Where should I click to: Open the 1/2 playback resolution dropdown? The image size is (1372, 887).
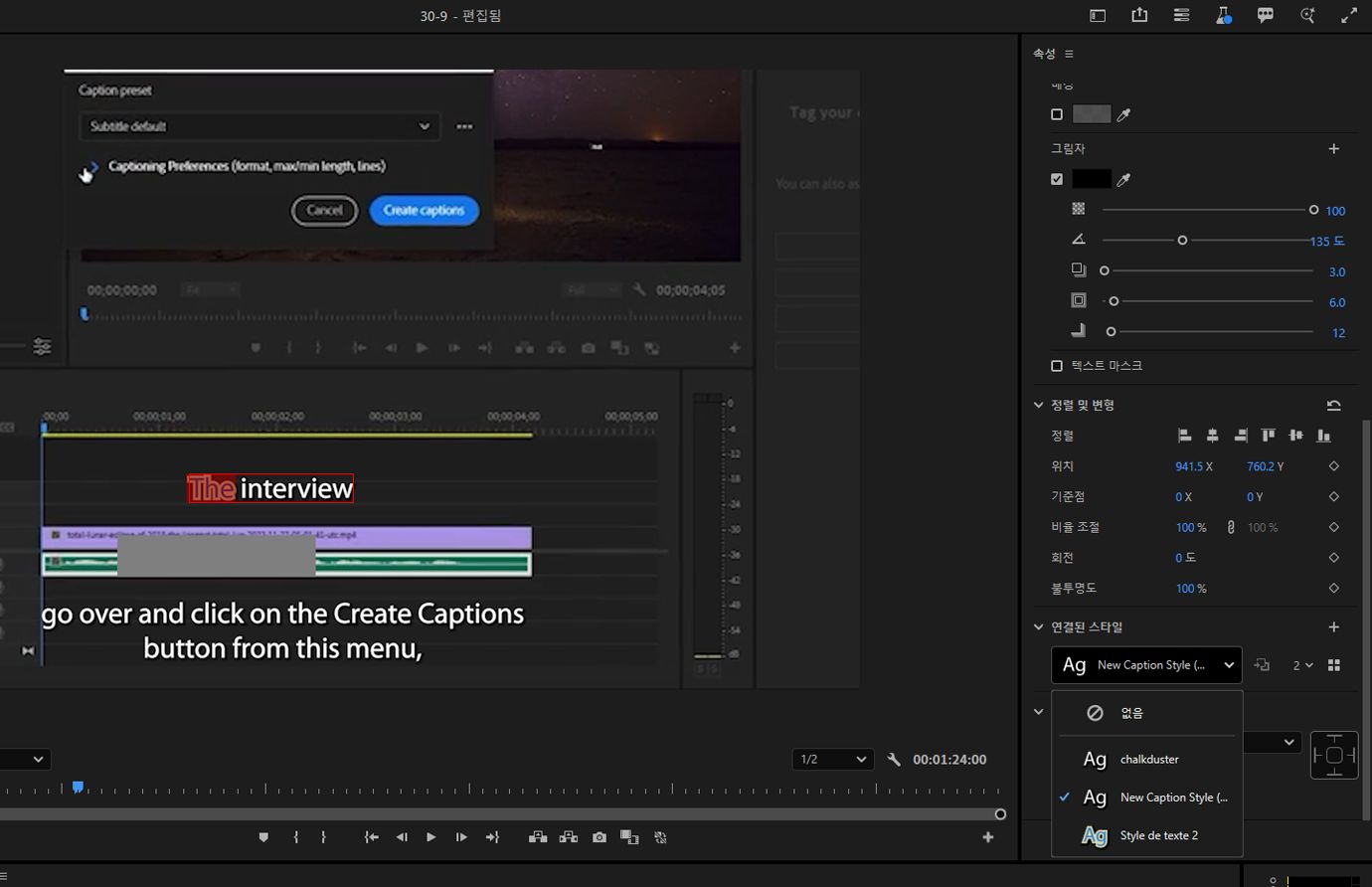point(832,760)
